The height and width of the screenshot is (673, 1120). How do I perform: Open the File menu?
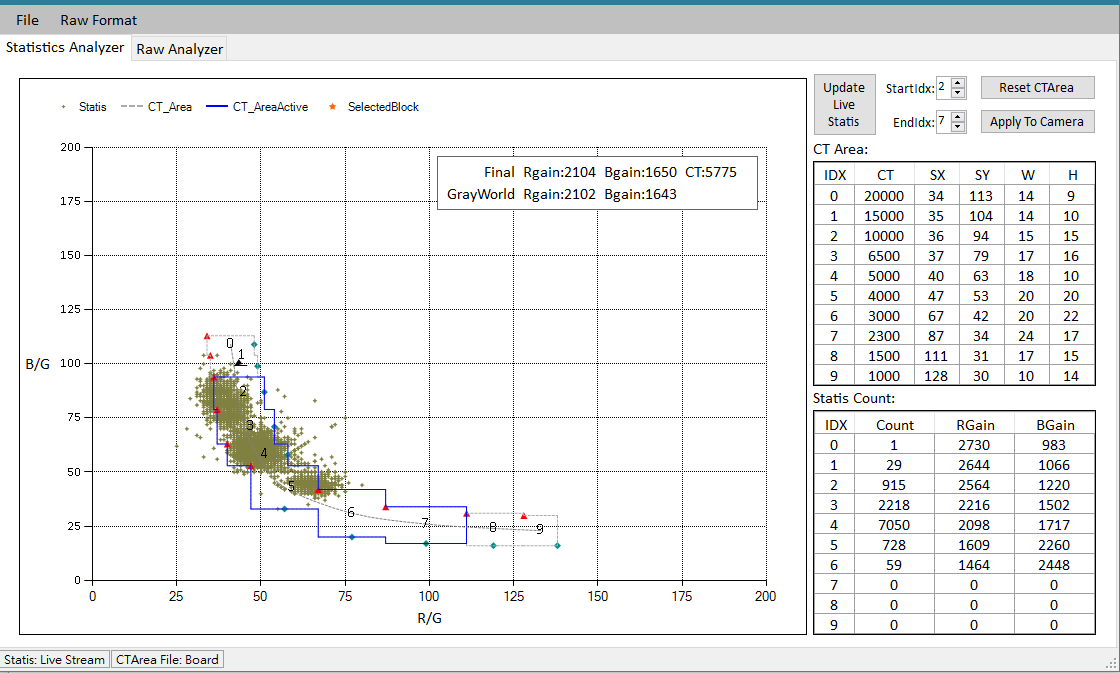coord(27,20)
